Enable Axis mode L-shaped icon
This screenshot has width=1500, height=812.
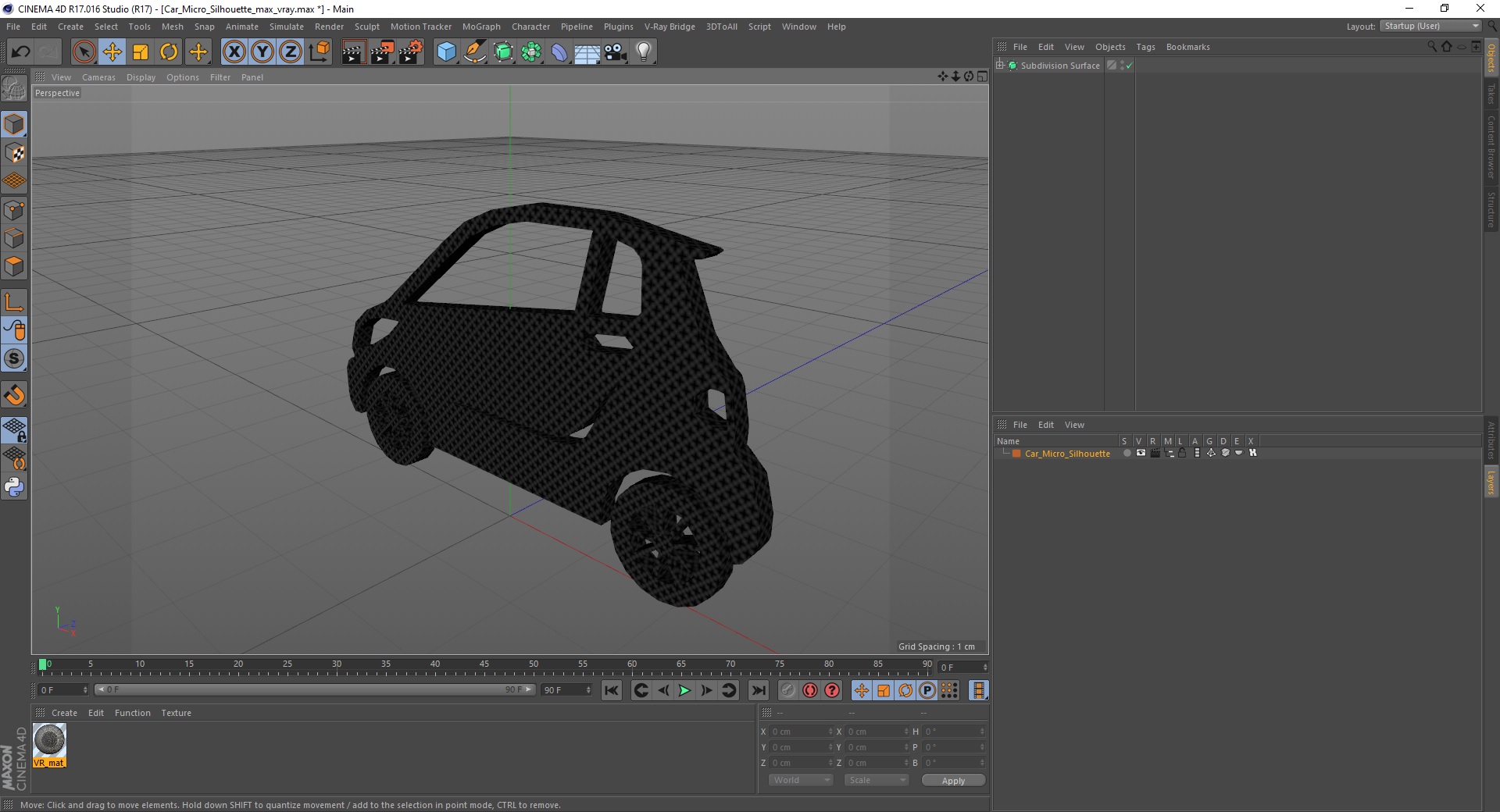[x=14, y=302]
